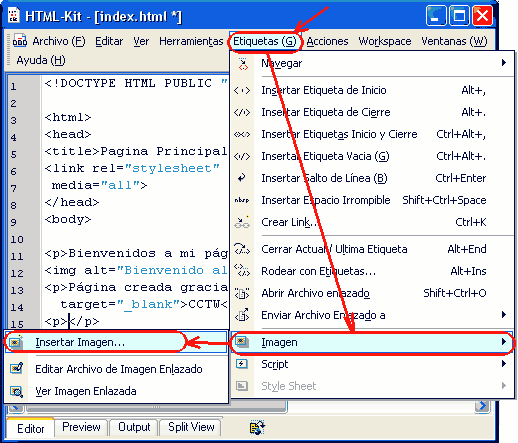
Task: Select Rodear con Etiquetas...
Action: [373, 271]
